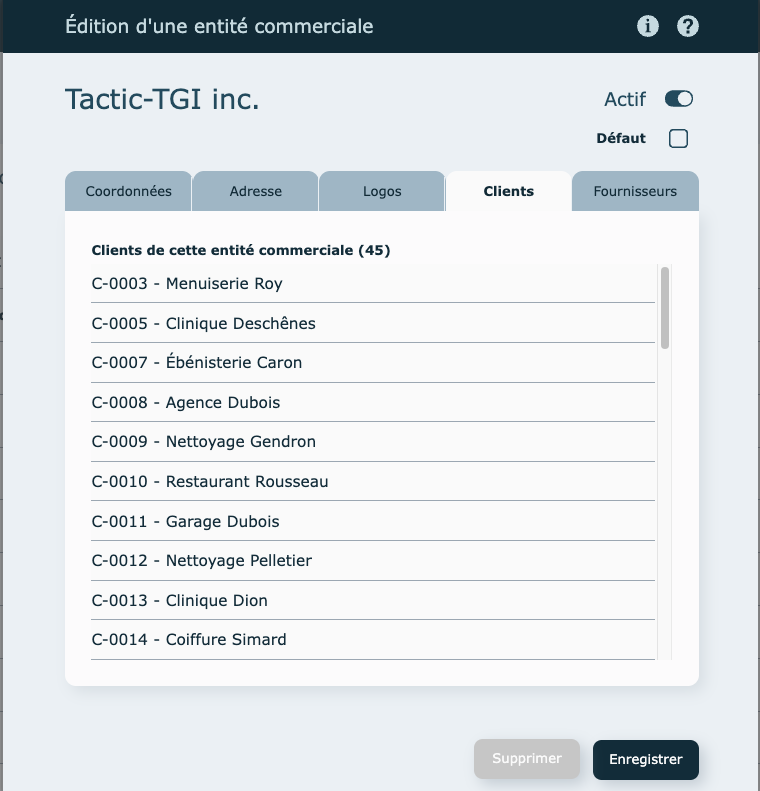Switch to the Coordonnées tab

tap(128, 191)
